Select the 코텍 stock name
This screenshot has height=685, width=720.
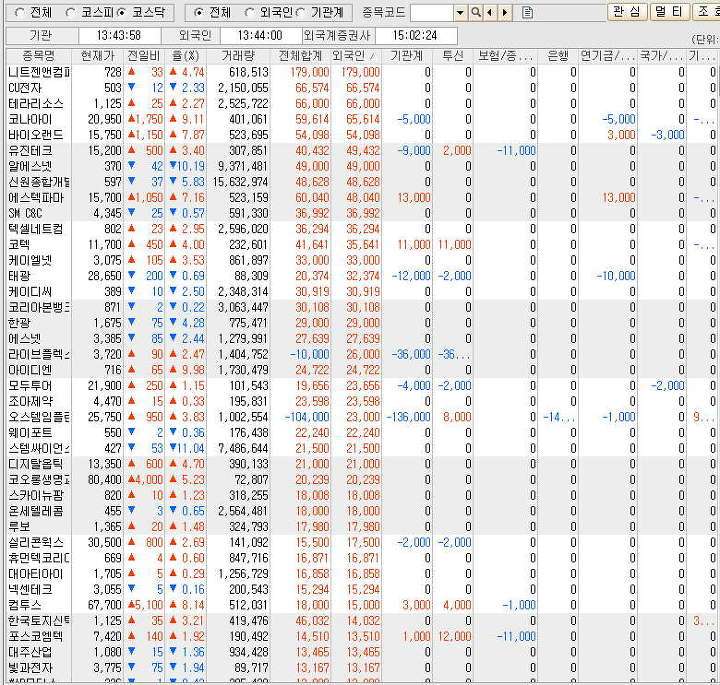click(19, 244)
